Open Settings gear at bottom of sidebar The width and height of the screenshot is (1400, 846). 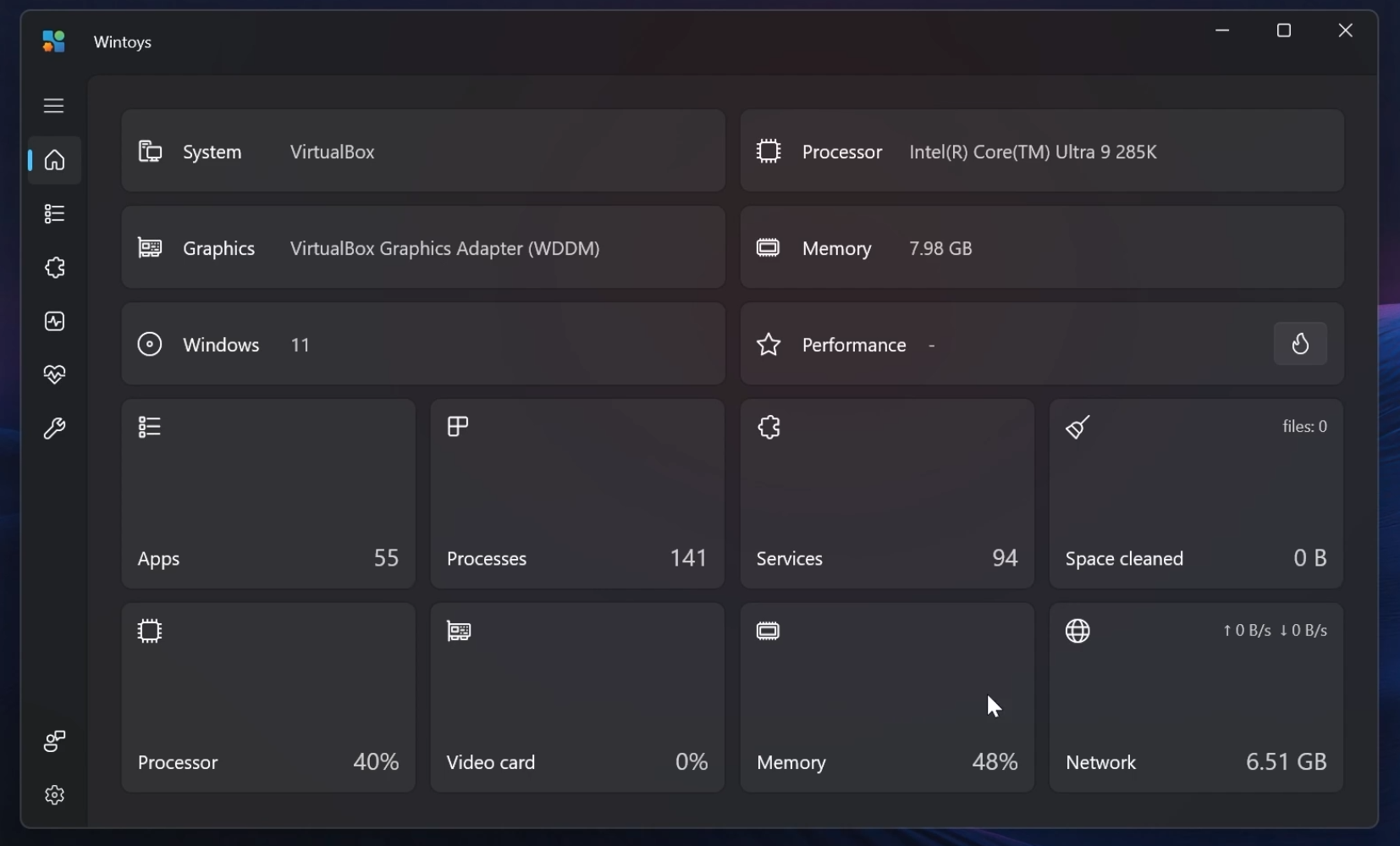(53, 794)
